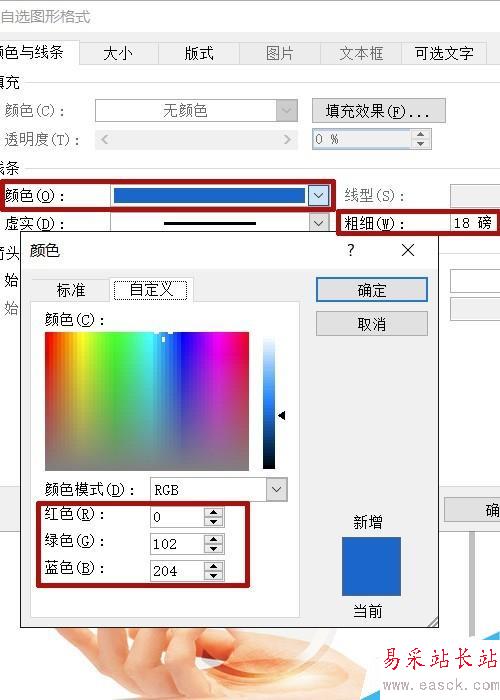Click 确定 in the color dialog
The image size is (500, 700).
pyautogui.click(x=372, y=290)
